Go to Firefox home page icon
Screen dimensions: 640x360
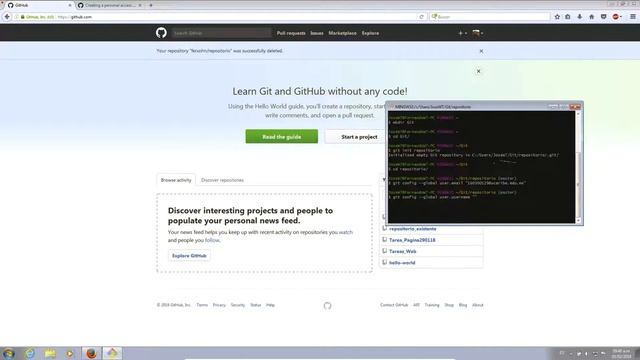[591, 17]
